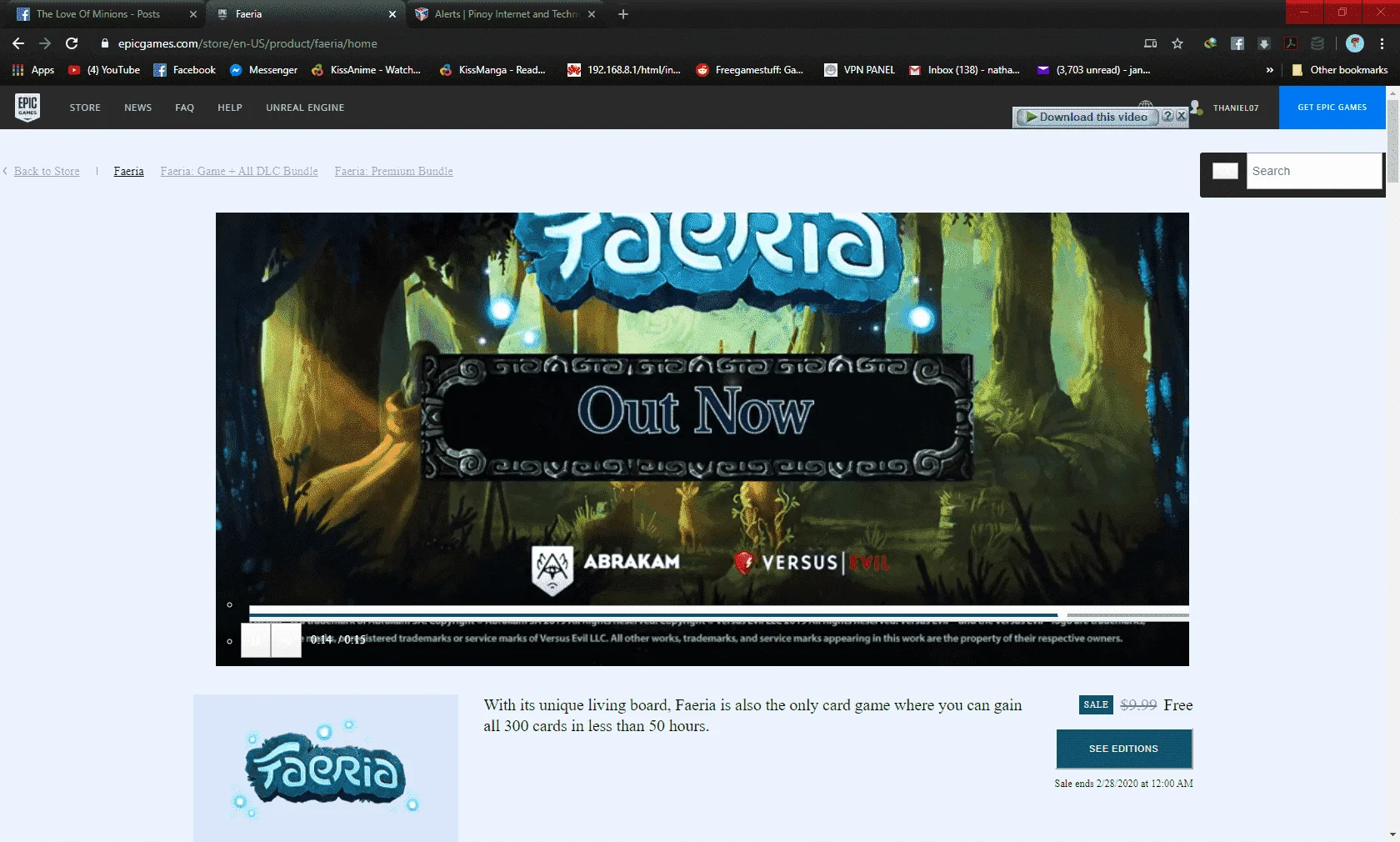Select the Faeria breadcrumb link
1400x842 pixels.
129,171
